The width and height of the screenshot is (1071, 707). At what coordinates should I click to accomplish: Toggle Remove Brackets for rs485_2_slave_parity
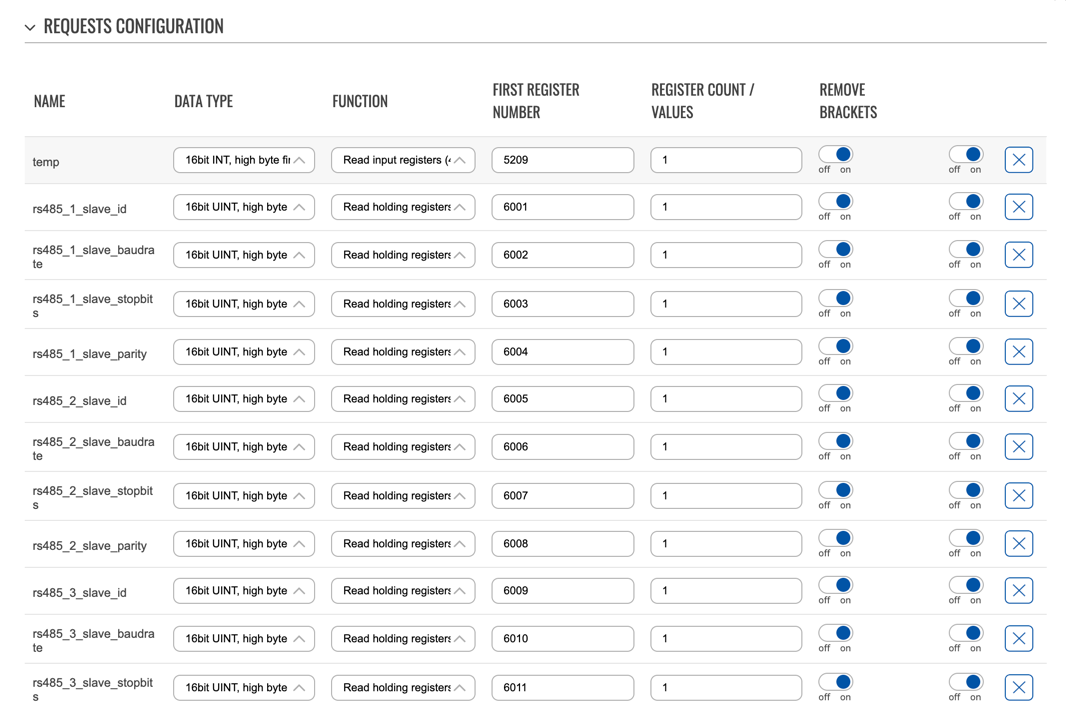point(835,538)
